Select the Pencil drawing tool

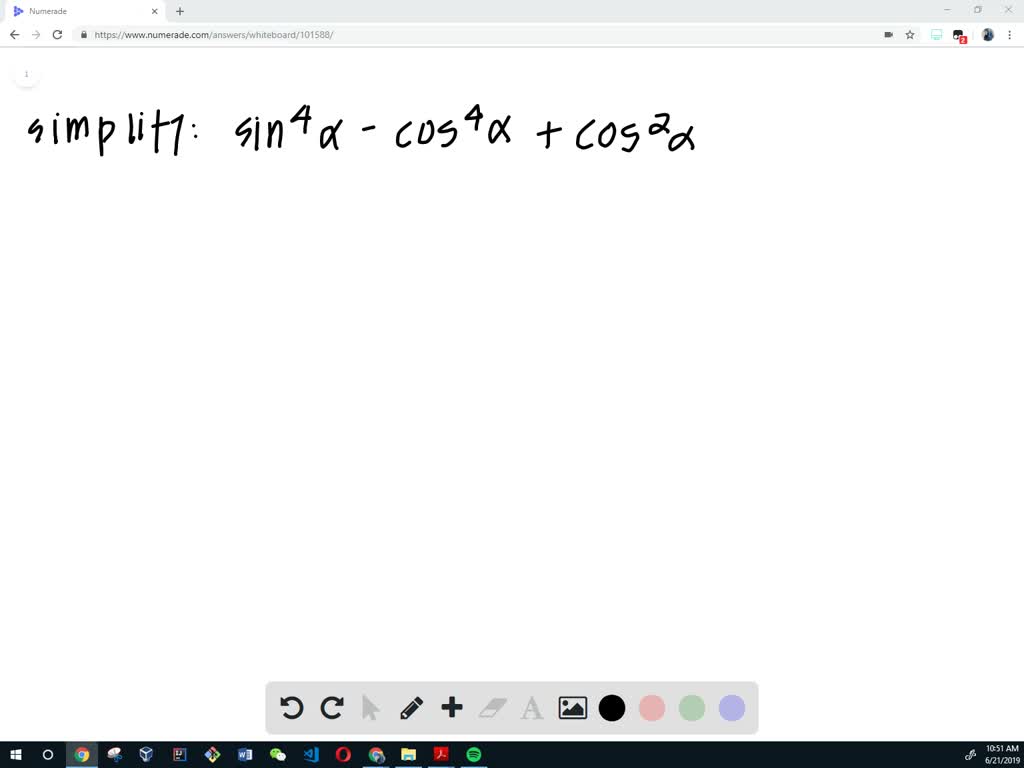tap(411, 708)
